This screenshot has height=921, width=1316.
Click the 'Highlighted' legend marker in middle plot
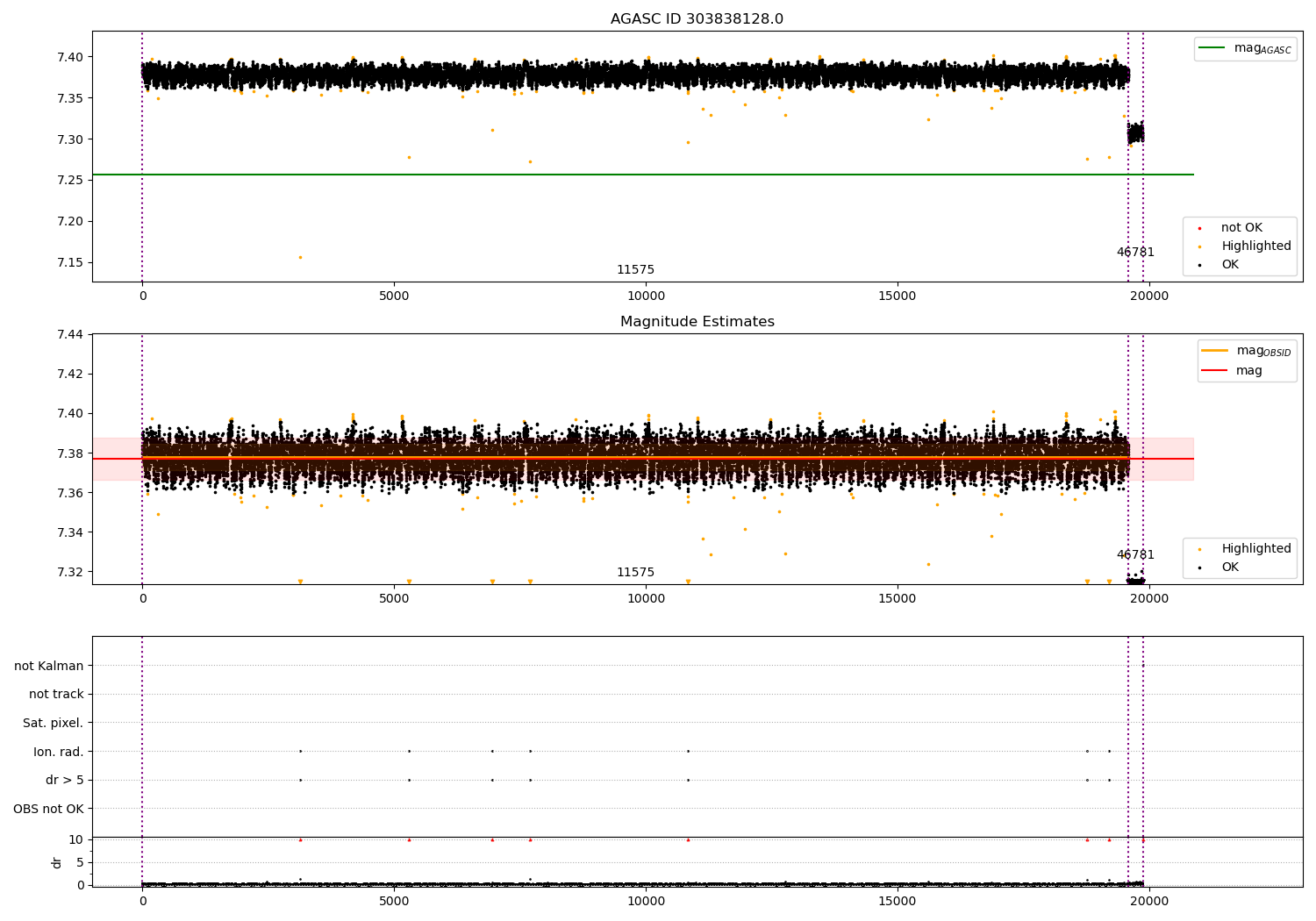click(1199, 549)
